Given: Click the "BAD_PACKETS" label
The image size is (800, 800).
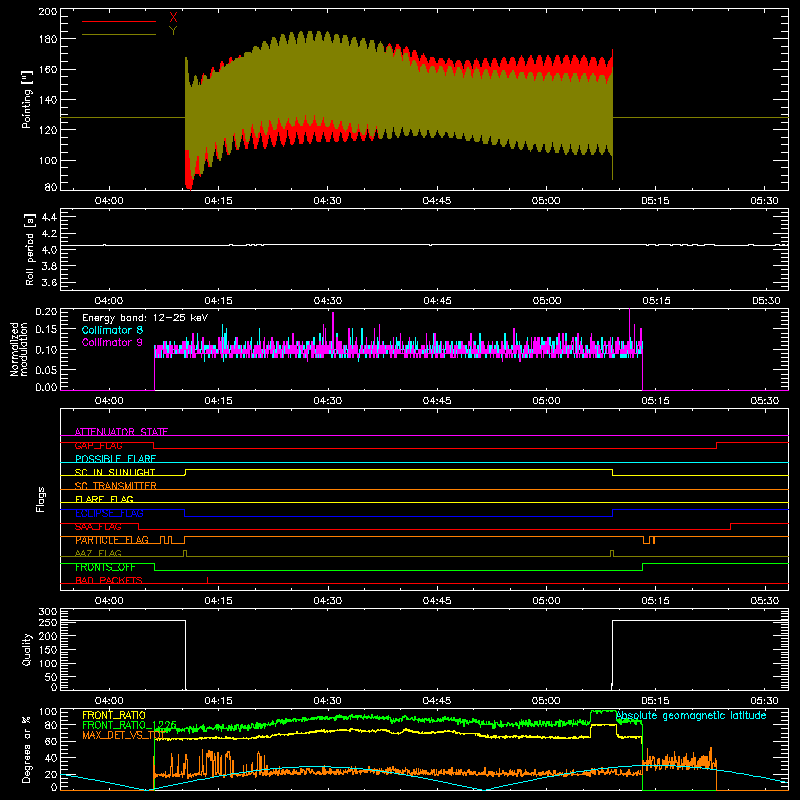Looking at the screenshot, I should (x=109, y=580).
